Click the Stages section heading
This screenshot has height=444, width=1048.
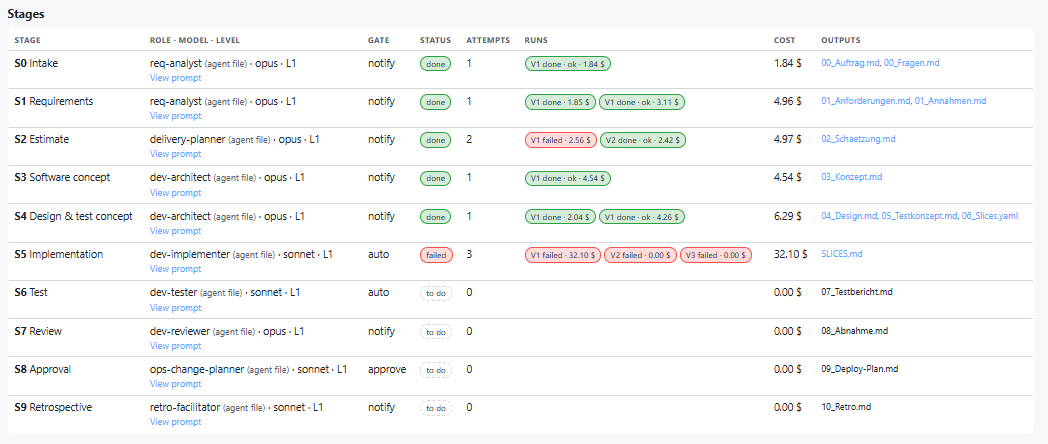click(x=27, y=13)
